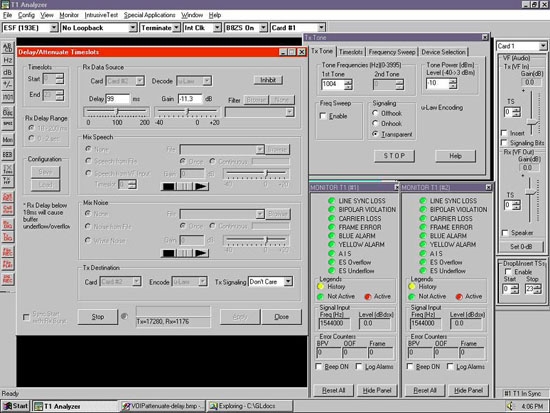
Task: Toggle Beep ON in Monitor T1 #1
Action: [x=318, y=366]
